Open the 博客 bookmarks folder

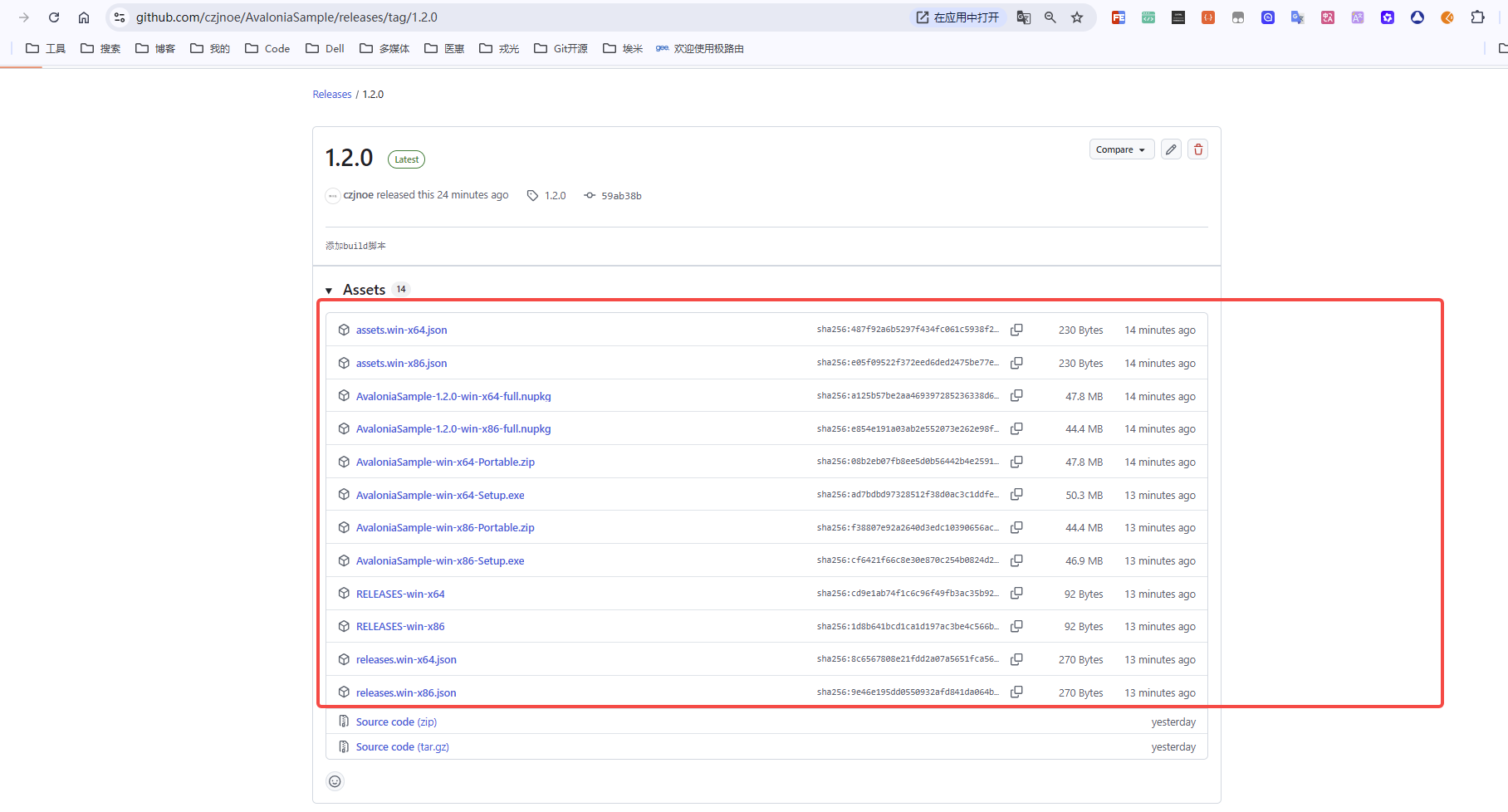pos(155,49)
